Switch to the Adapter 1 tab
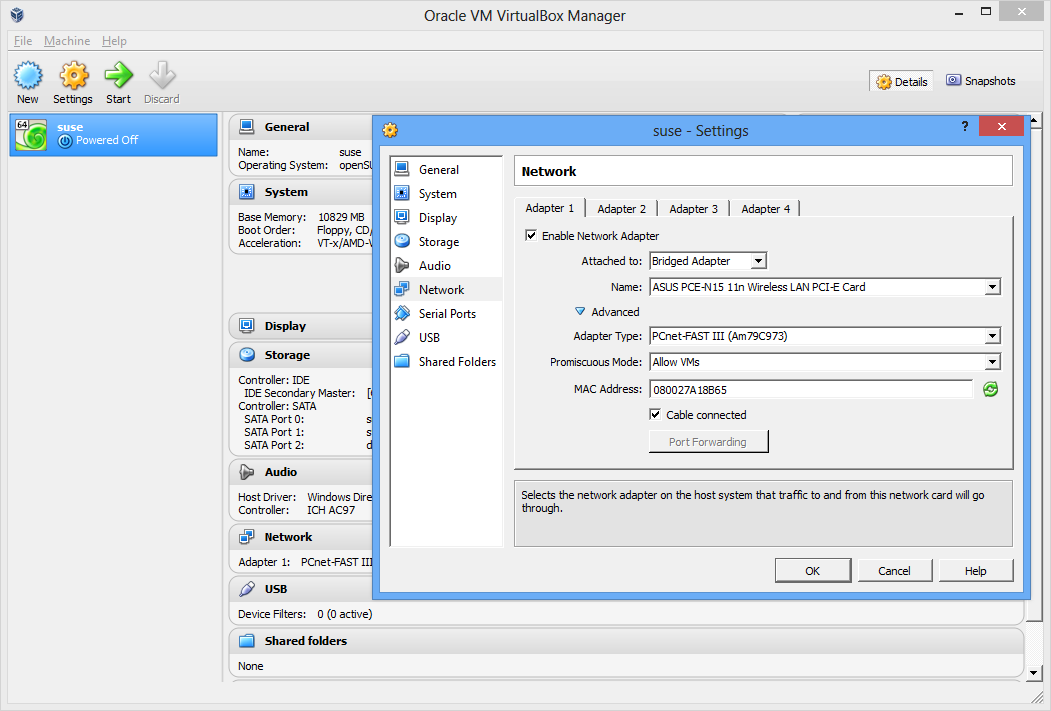Image resolution: width=1051 pixels, height=711 pixels. pos(550,208)
